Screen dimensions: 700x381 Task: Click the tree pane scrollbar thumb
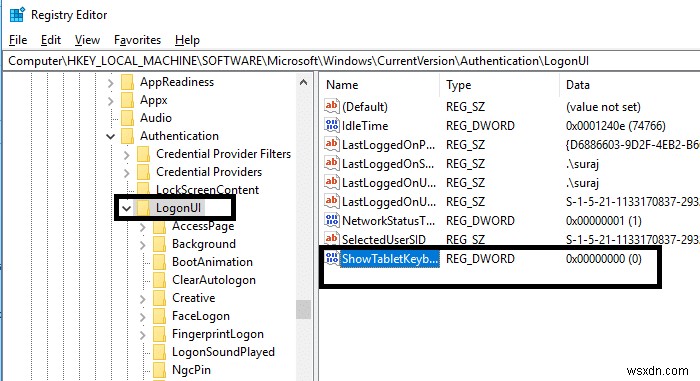[x=303, y=309]
